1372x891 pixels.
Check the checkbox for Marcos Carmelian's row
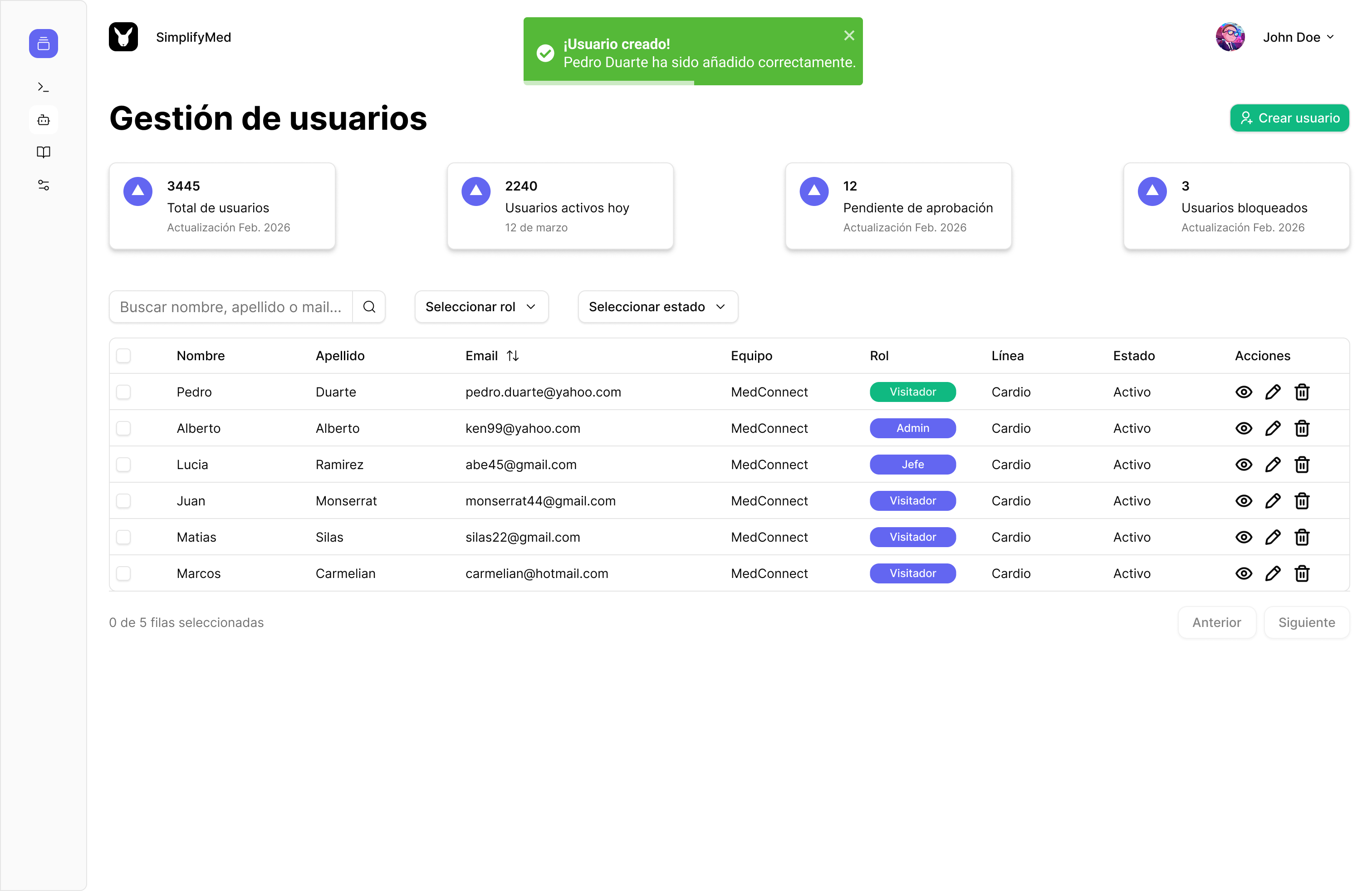point(124,573)
